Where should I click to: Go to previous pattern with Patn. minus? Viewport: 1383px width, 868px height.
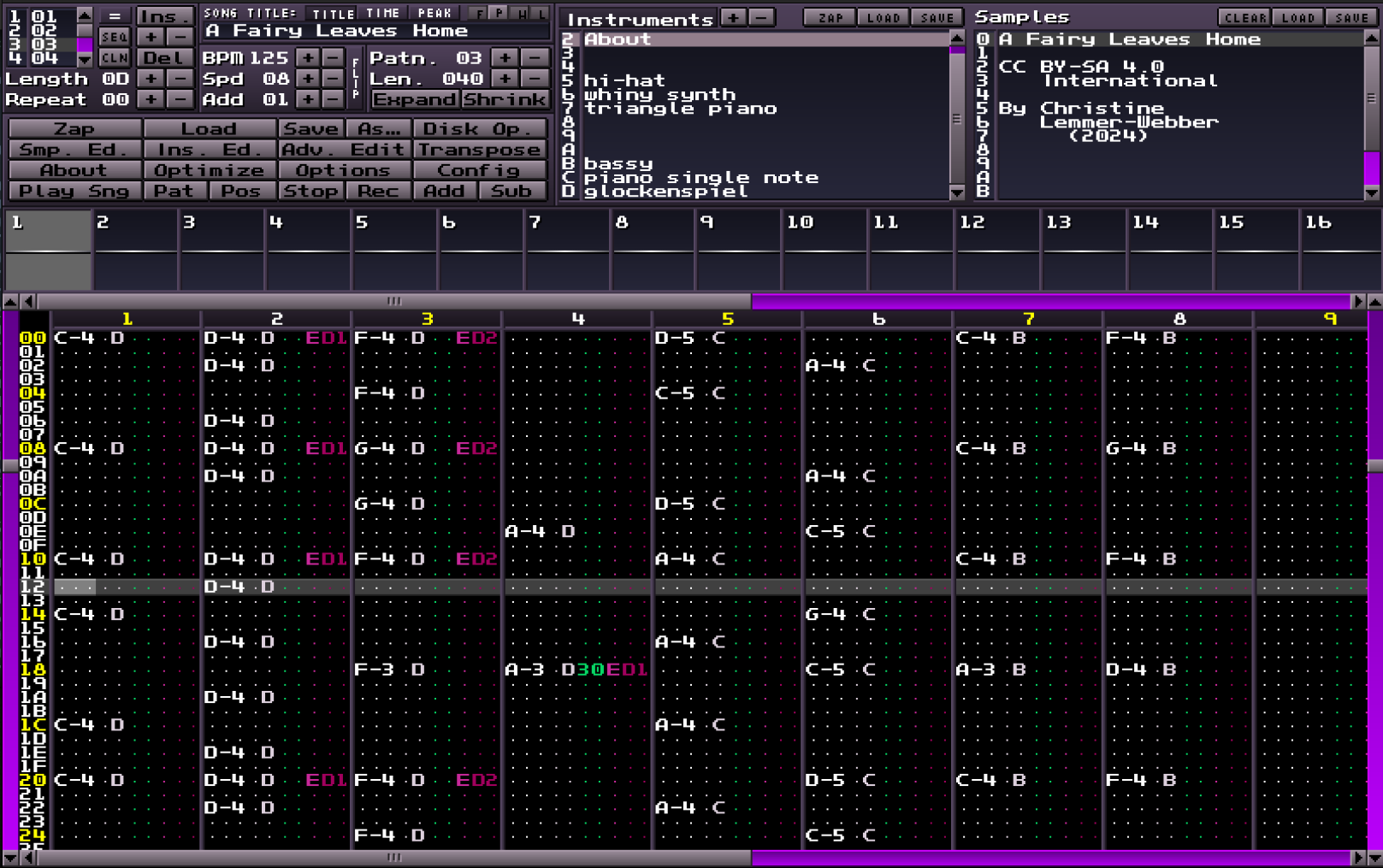click(535, 57)
